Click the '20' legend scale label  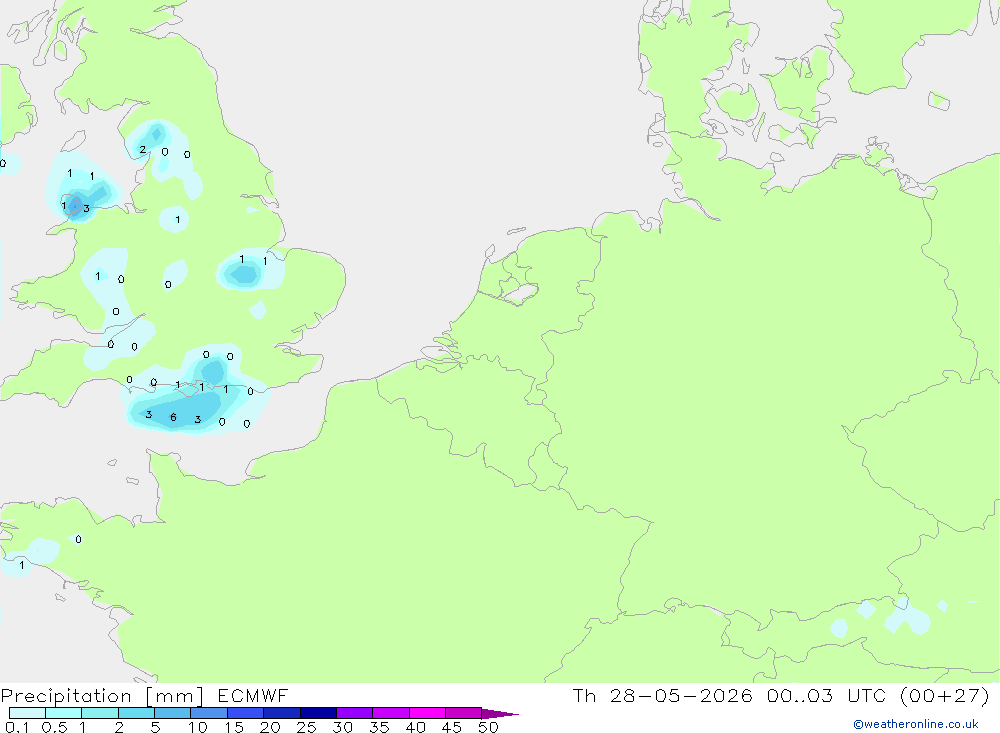[270, 727]
